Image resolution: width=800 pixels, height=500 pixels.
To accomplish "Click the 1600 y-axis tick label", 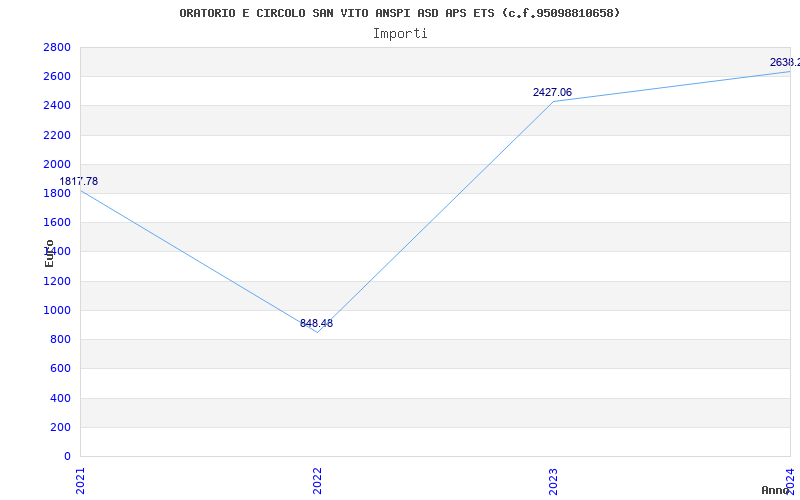I will [x=57, y=223].
